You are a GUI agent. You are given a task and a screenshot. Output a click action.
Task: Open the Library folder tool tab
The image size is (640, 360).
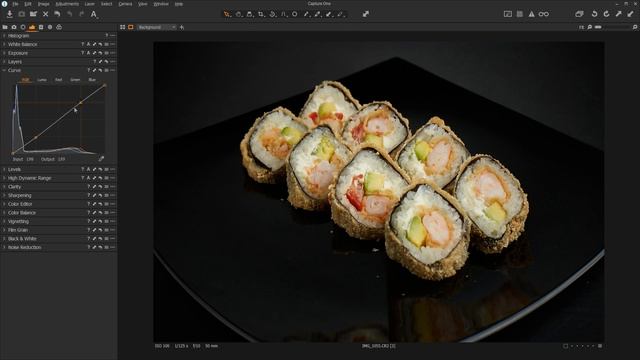pos(5,27)
